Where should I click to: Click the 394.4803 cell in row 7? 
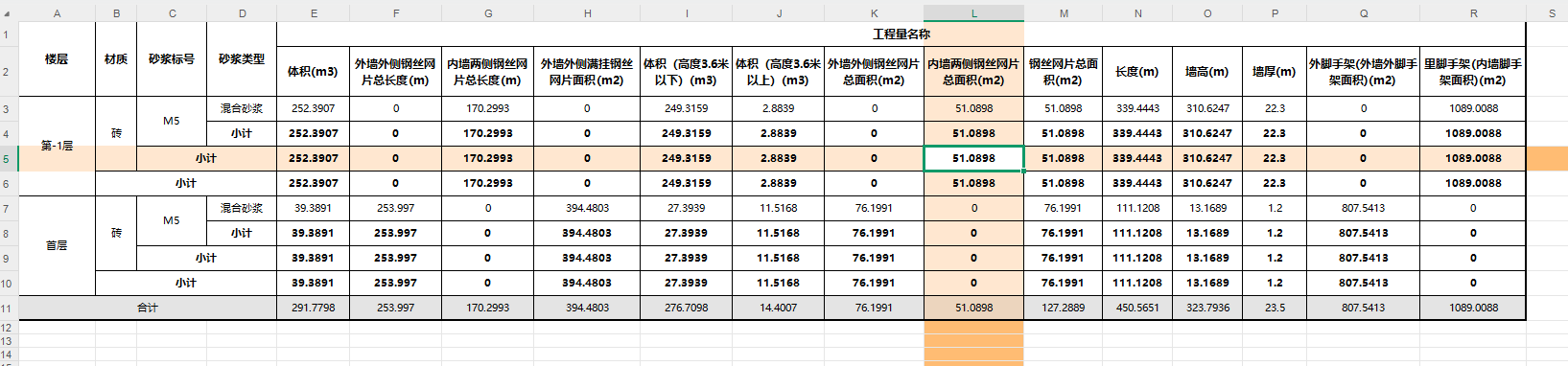pyautogui.click(x=587, y=209)
